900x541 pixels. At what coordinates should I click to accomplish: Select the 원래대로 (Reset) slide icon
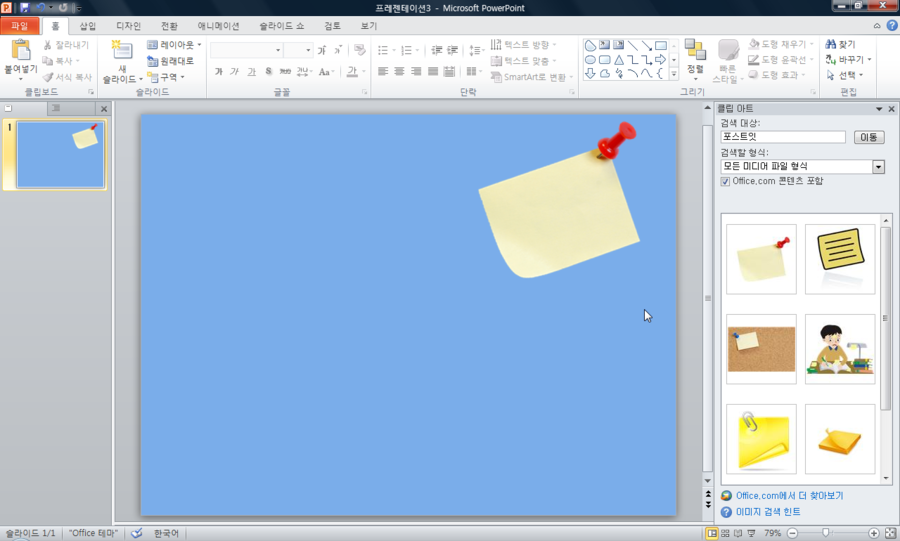click(153, 61)
